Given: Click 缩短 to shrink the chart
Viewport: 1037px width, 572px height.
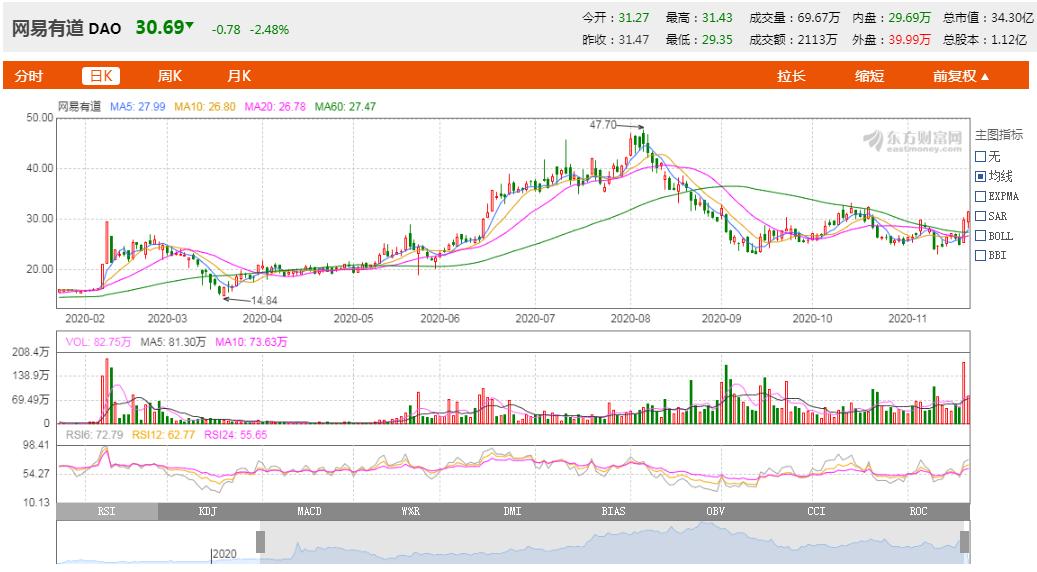Looking at the screenshot, I should 869,76.
